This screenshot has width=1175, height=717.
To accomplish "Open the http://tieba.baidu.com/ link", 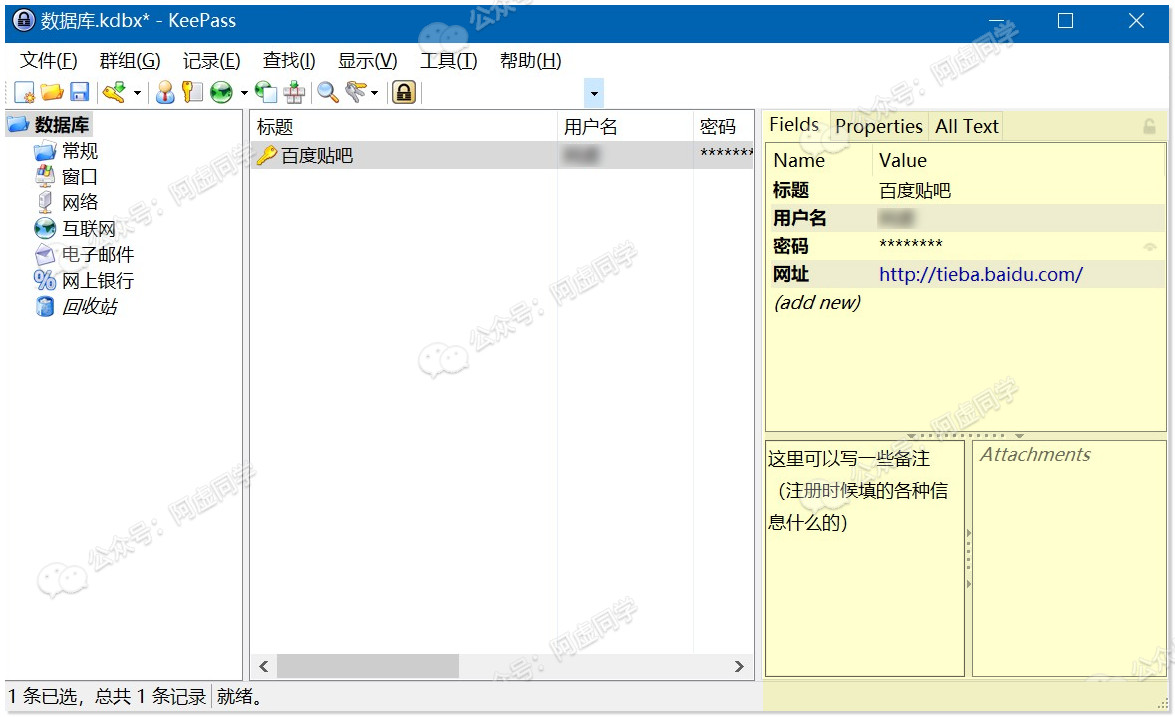I will 981,274.
